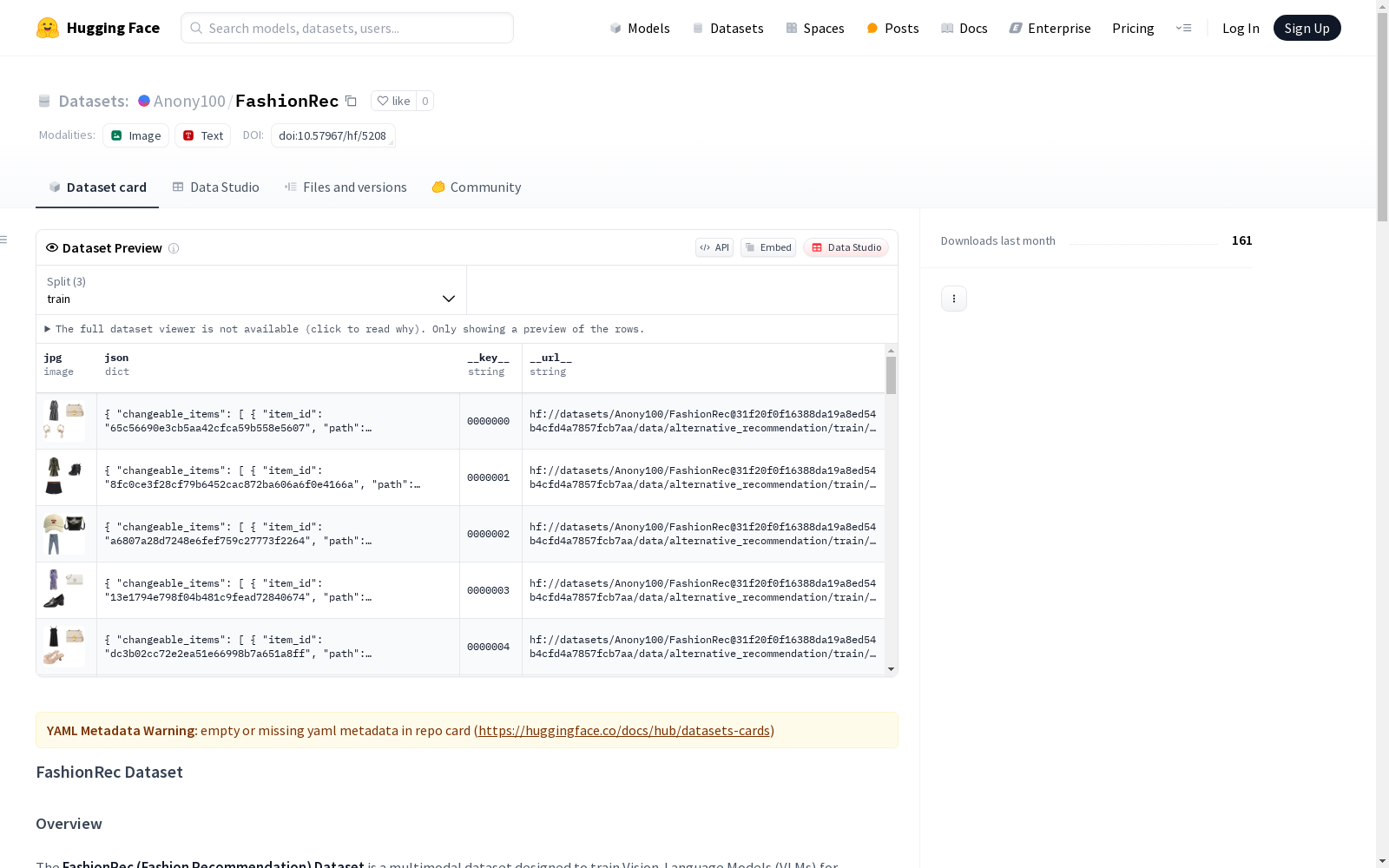
Task: Click the __url__ column header
Action: 703,365
